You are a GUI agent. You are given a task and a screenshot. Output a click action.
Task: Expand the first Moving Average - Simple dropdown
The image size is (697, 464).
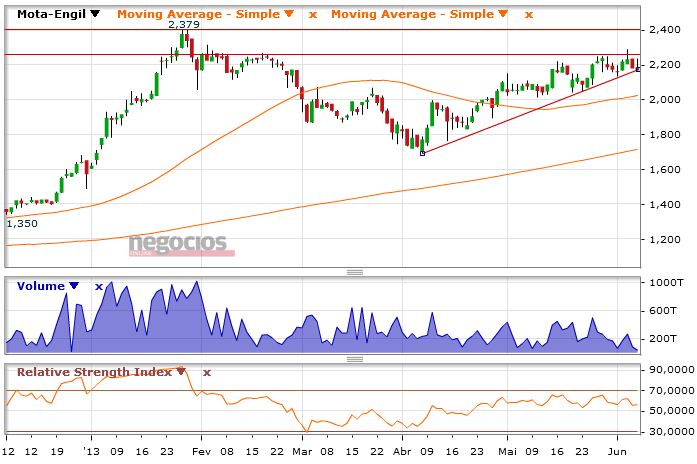coord(289,14)
